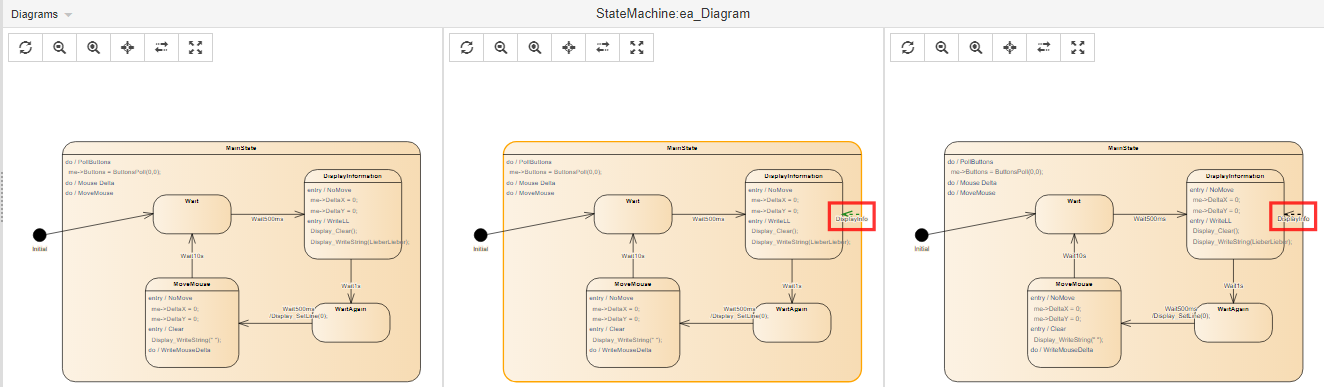Expand middle diagram panel to fullscreen
The image size is (1324, 387).
[x=637, y=47]
